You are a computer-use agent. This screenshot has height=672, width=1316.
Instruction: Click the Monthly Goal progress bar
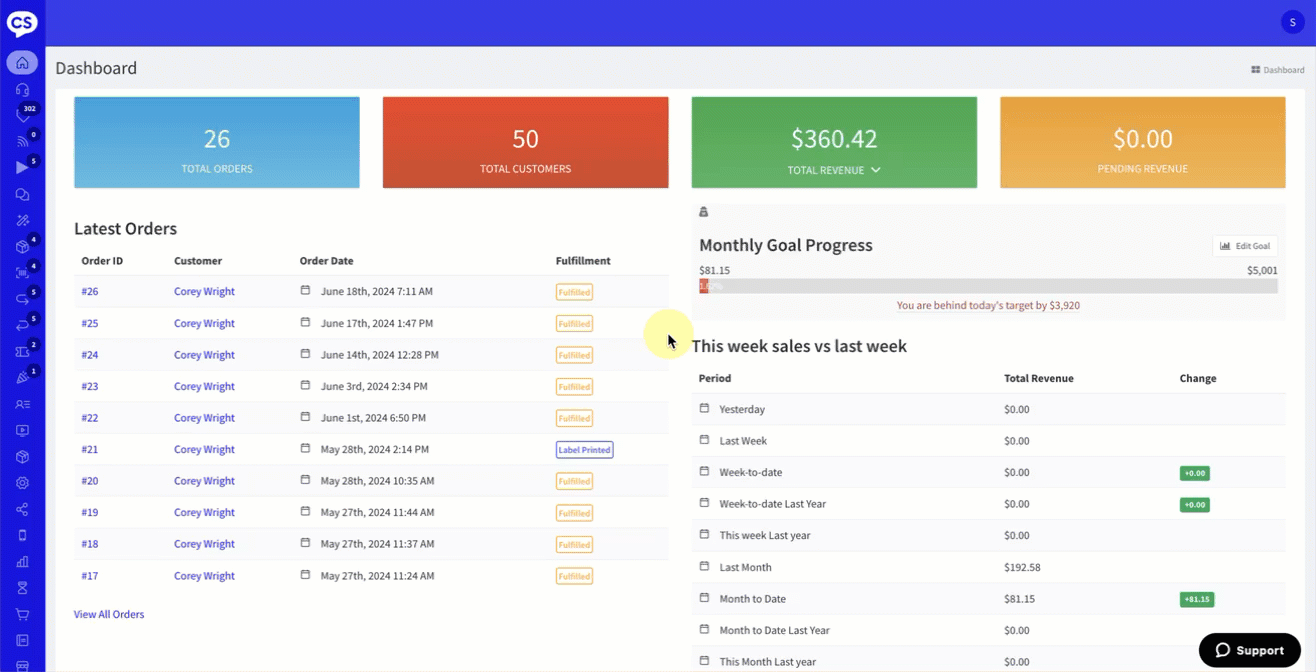(988, 287)
